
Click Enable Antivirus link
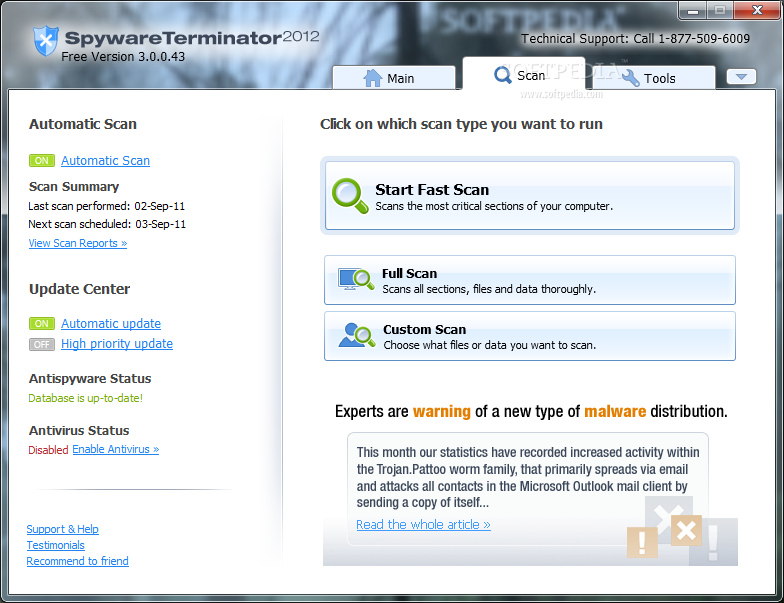(116, 449)
